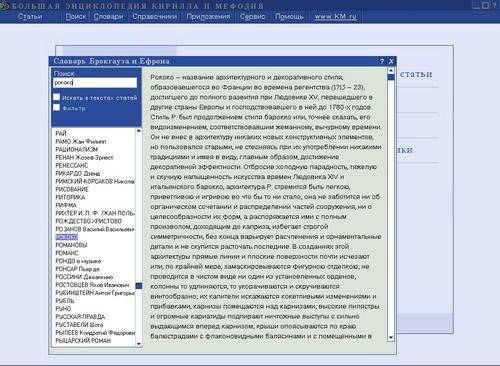Click the article text scroll up arrow
The height and width of the screenshot is (366, 500).
click(391, 71)
